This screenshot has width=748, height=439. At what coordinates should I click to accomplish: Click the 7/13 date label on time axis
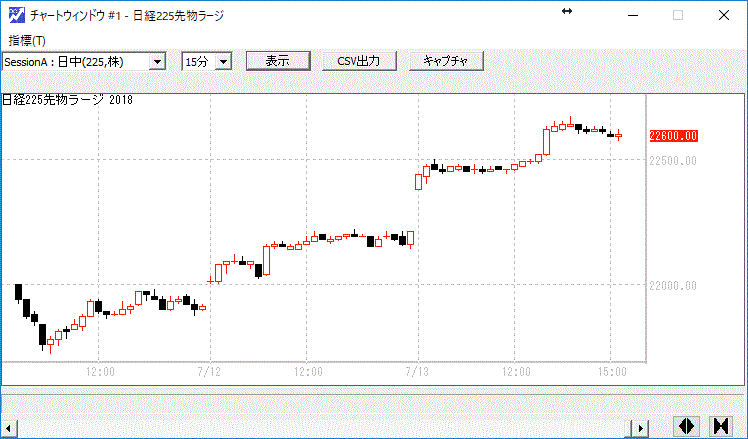pyautogui.click(x=417, y=372)
